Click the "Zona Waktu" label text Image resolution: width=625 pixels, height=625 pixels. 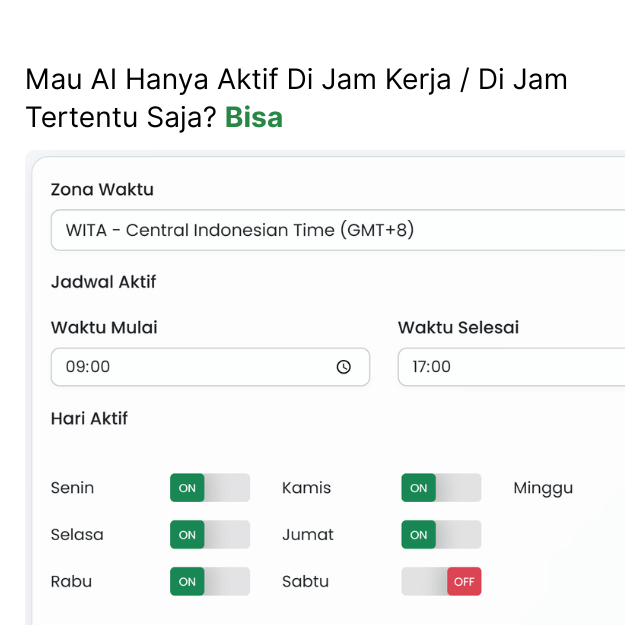[x=102, y=189]
